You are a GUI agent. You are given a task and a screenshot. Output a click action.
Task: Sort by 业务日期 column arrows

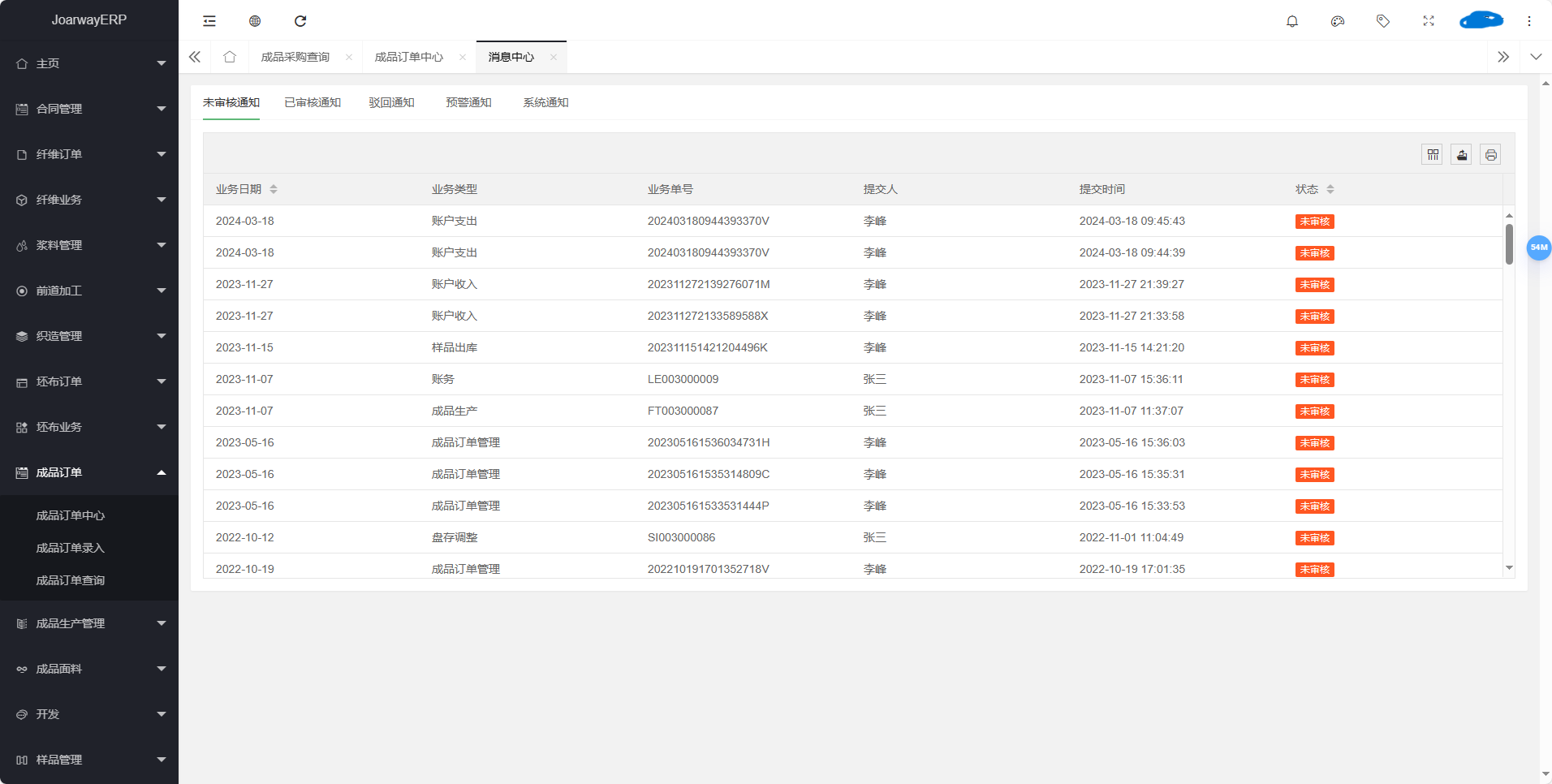pyautogui.click(x=274, y=189)
